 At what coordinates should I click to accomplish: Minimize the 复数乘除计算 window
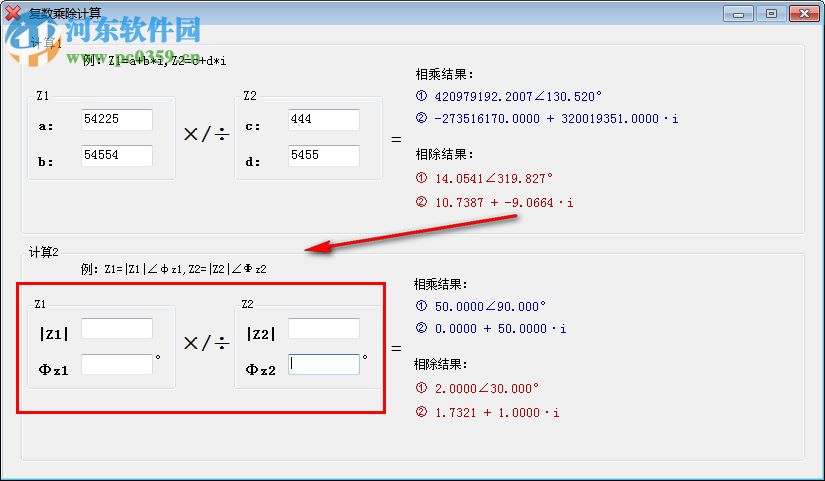738,13
